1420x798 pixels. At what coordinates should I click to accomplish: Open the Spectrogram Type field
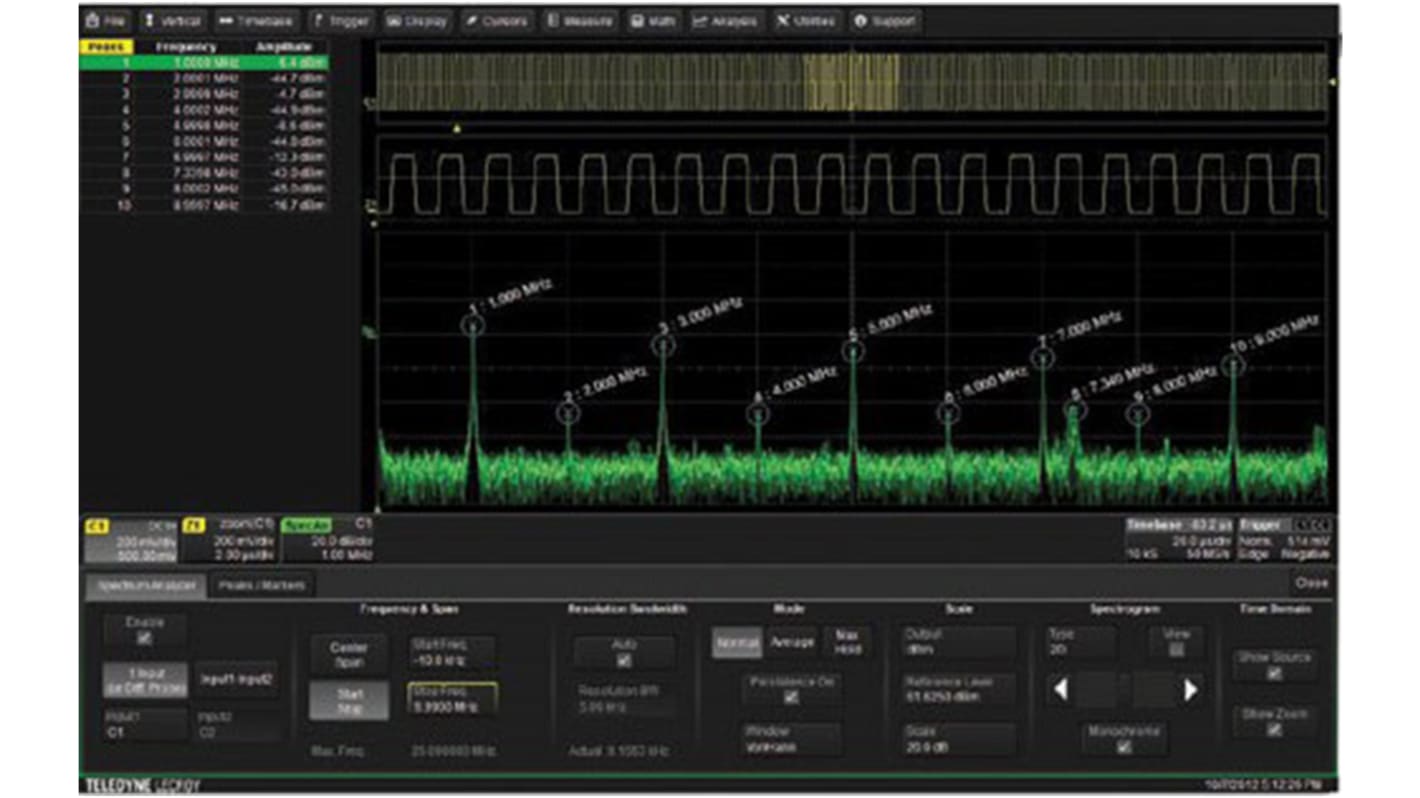1081,641
